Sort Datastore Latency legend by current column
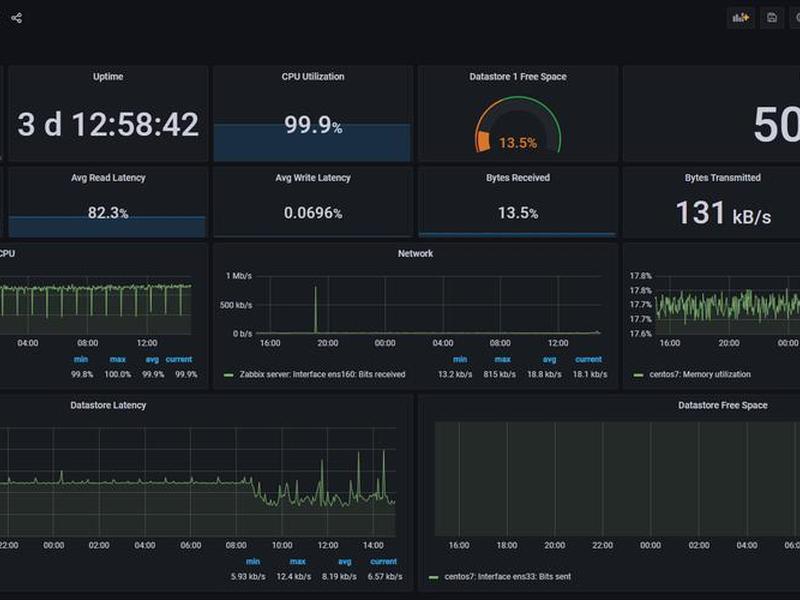Screen dimensions: 800x600 coord(384,561)
